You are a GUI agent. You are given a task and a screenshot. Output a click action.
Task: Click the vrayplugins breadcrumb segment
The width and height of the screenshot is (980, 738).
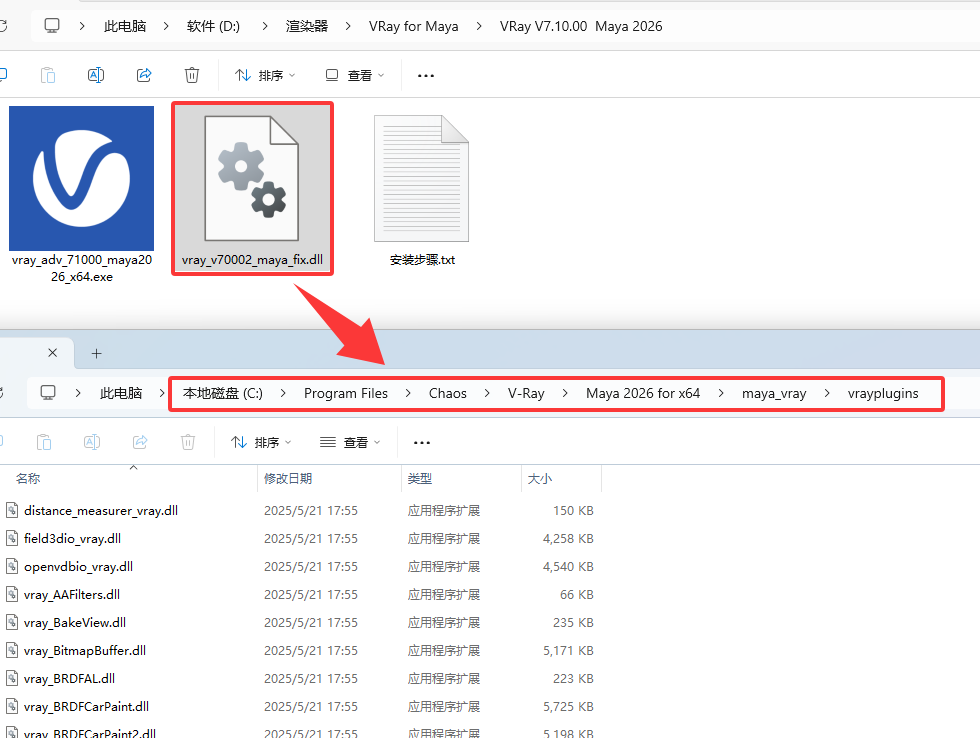tap(882, 393)
